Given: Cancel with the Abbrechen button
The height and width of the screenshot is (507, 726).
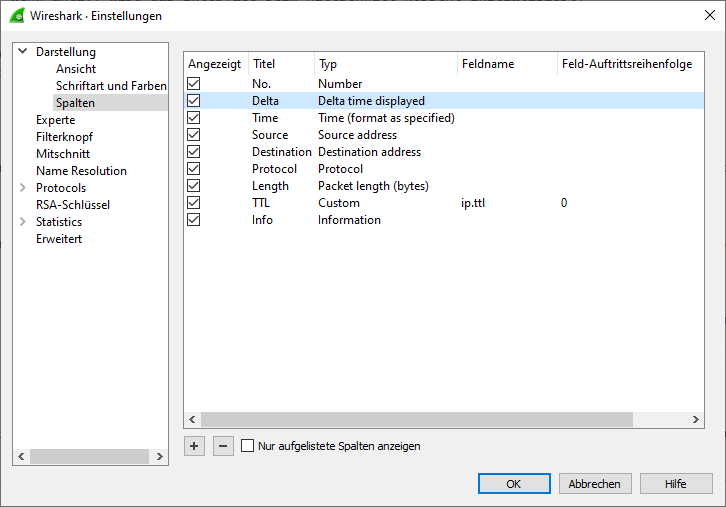Looking at the screenshot, I should coord(595,484).
